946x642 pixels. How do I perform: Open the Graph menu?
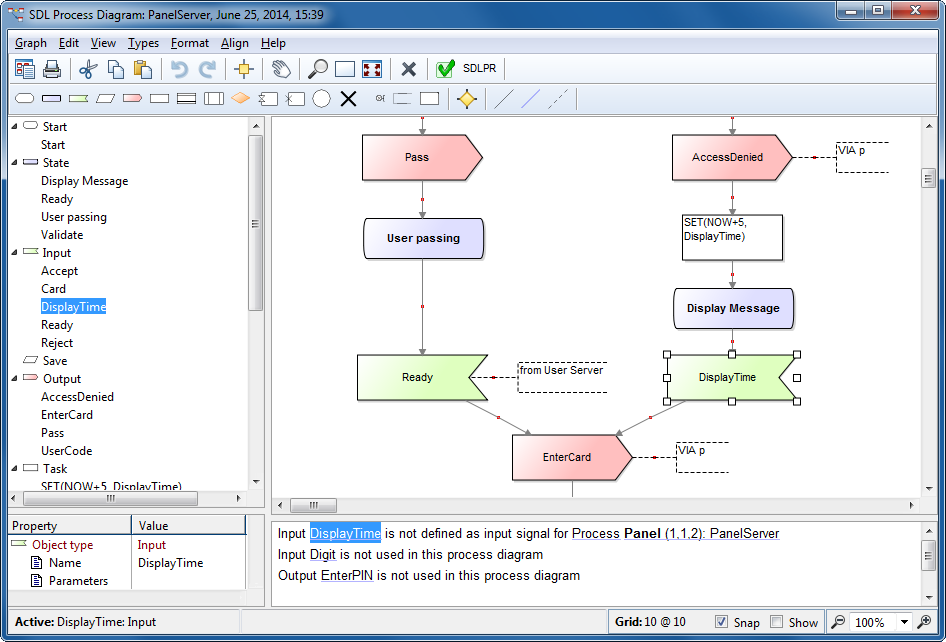[29, 43]
